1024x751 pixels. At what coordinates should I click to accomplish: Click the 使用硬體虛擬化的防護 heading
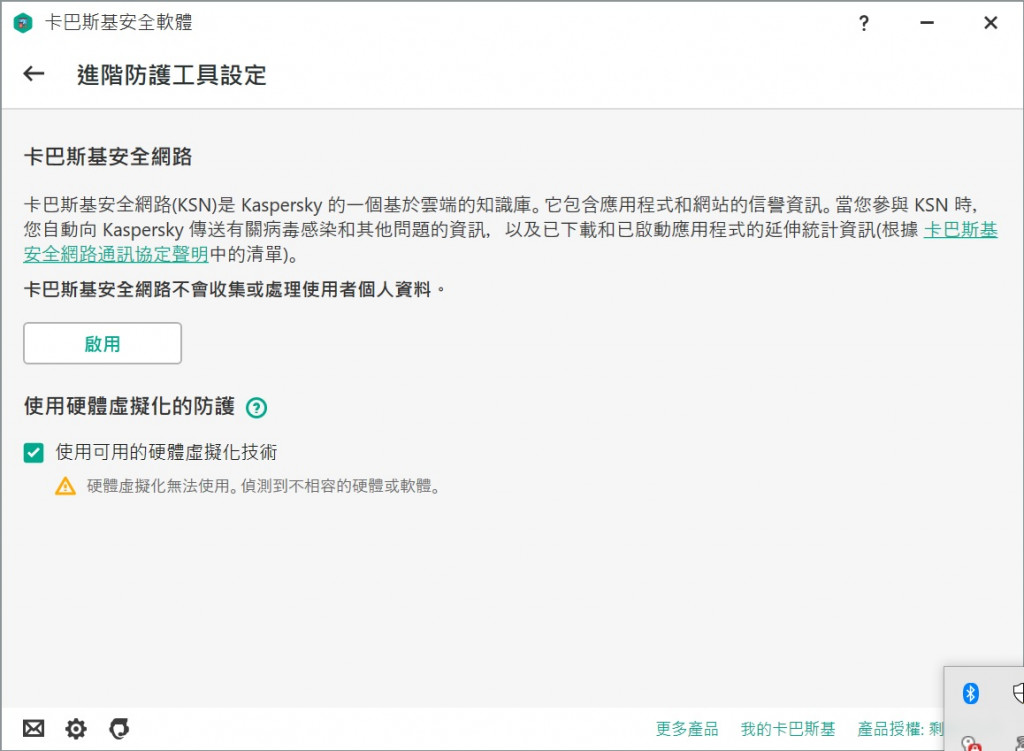tap(129, 406)
